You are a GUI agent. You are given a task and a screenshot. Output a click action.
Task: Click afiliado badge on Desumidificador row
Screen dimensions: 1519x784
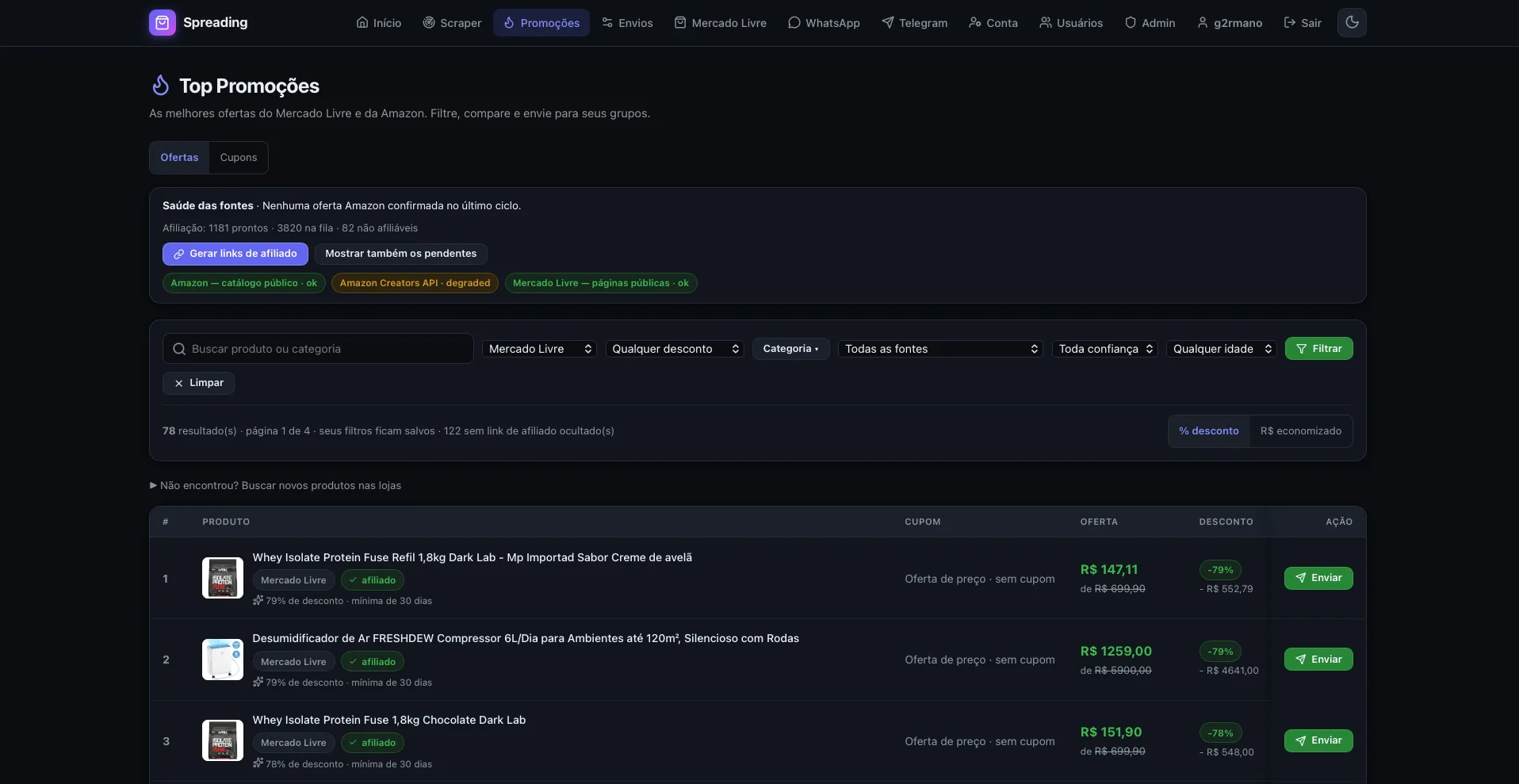tap(373, 662)
